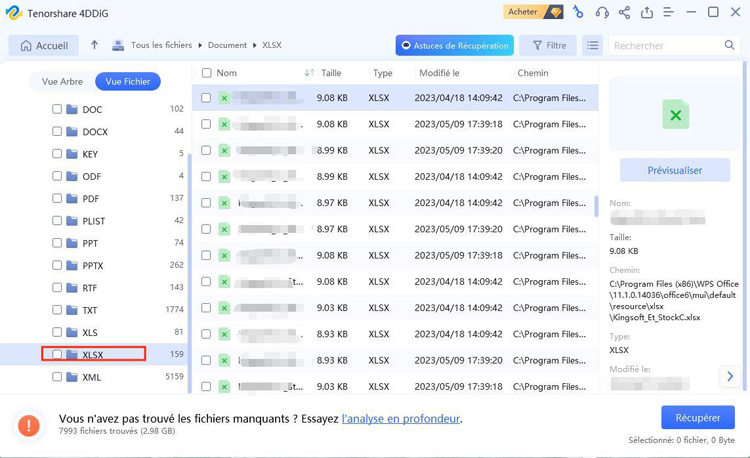Click the export upload icon in title bar
The width and height of the screenshot is (750, 458).
pyautogui.click(x=647, y=12)
